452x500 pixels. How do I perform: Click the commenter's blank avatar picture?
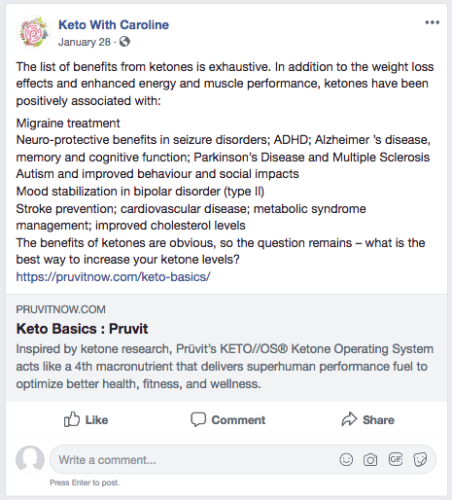[30, 459]
